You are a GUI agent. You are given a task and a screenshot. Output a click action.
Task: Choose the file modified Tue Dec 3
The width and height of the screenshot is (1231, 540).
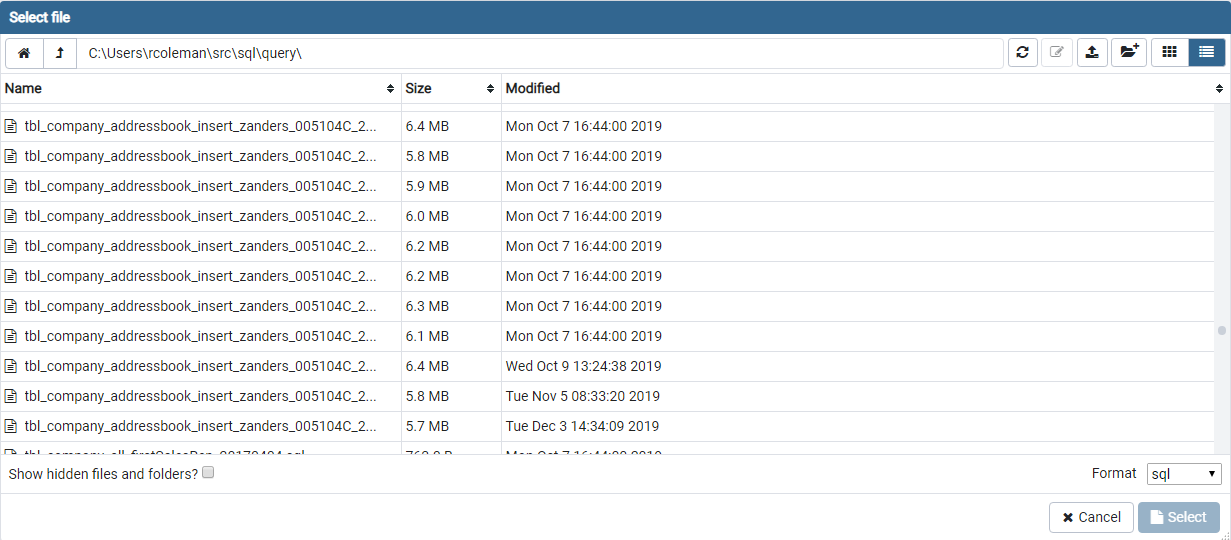pyautogui.click(x=200, y=426)
